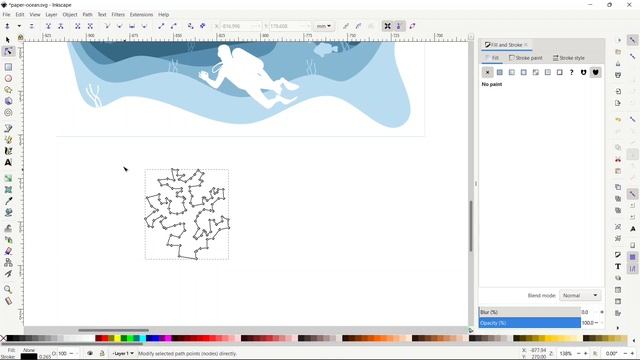Set fill to No paint (X)
This screenshot has width=640, height=360.
click(x=487, y=72)
